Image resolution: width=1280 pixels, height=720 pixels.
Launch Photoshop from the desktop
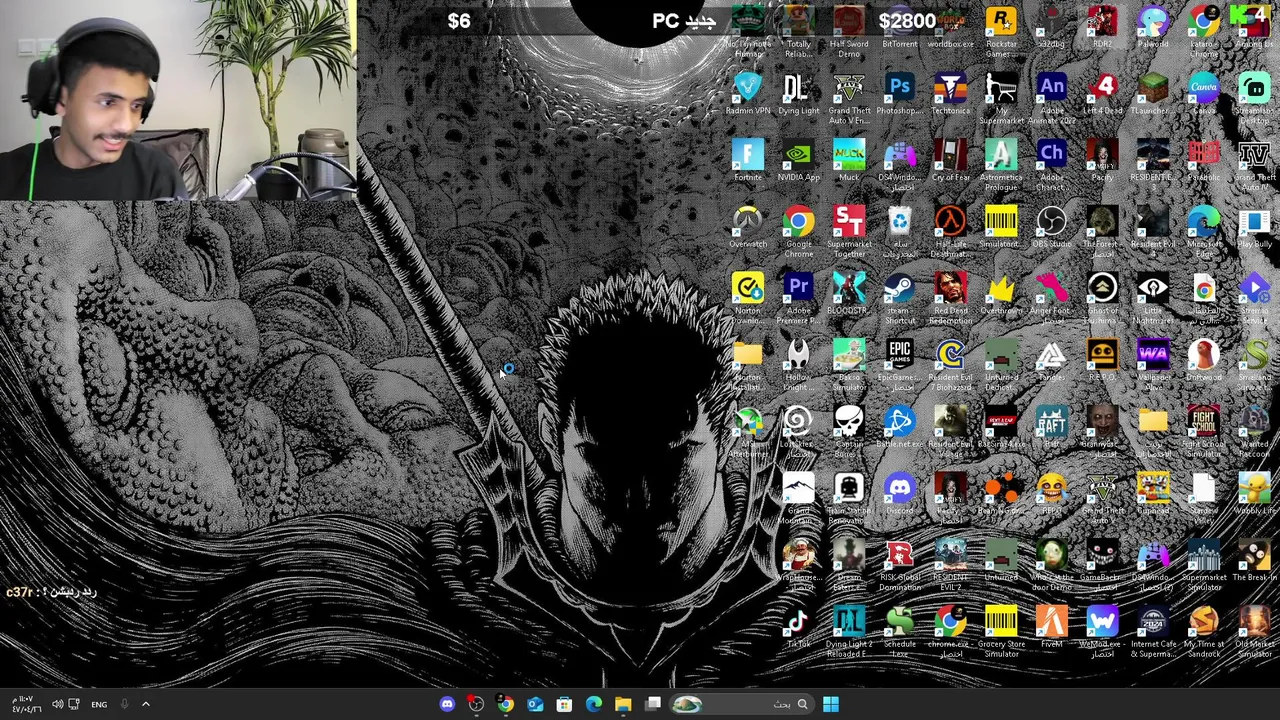(899, 95)
